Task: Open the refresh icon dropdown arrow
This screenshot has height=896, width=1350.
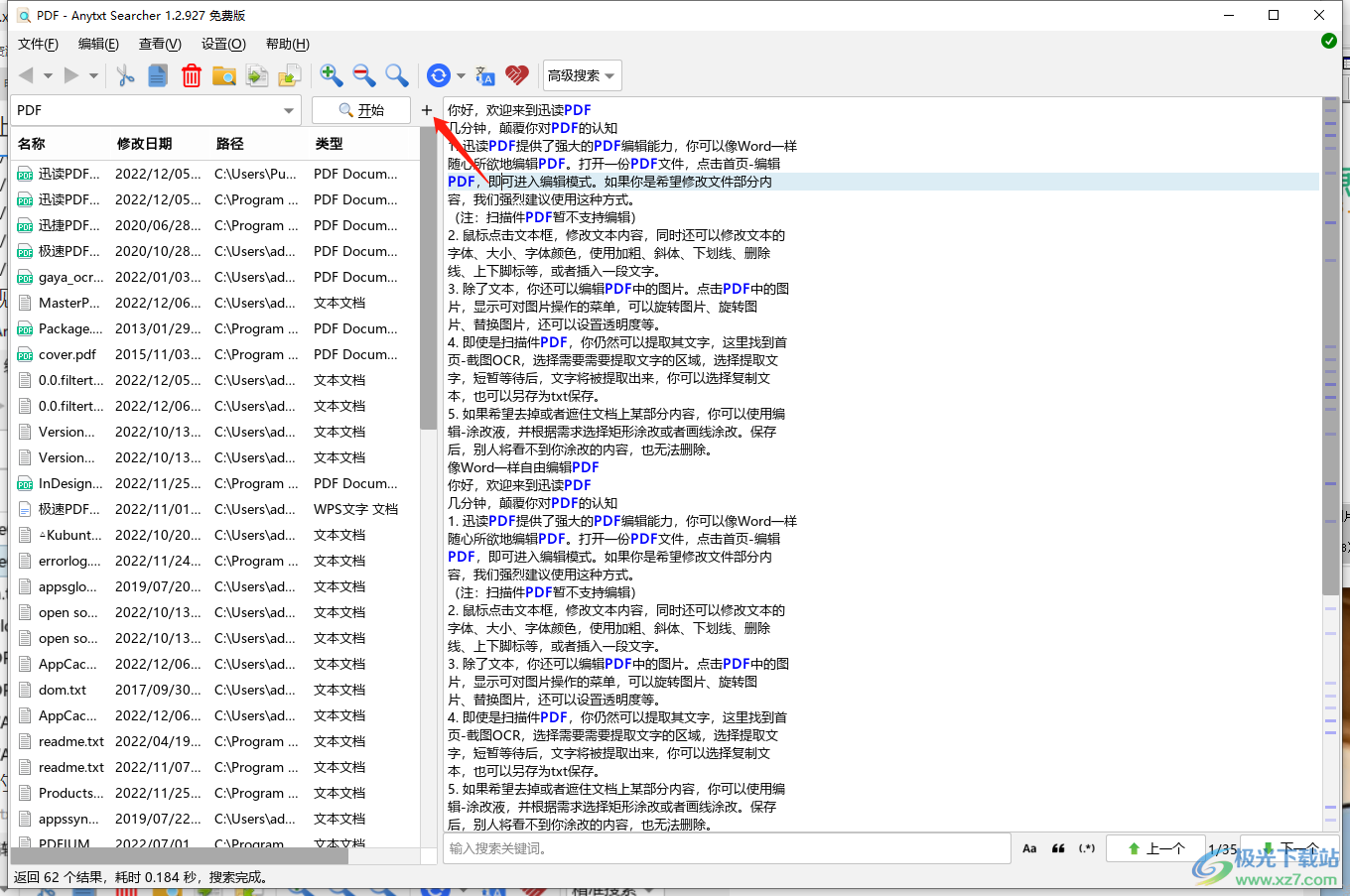Action: [x=461, y=76]
